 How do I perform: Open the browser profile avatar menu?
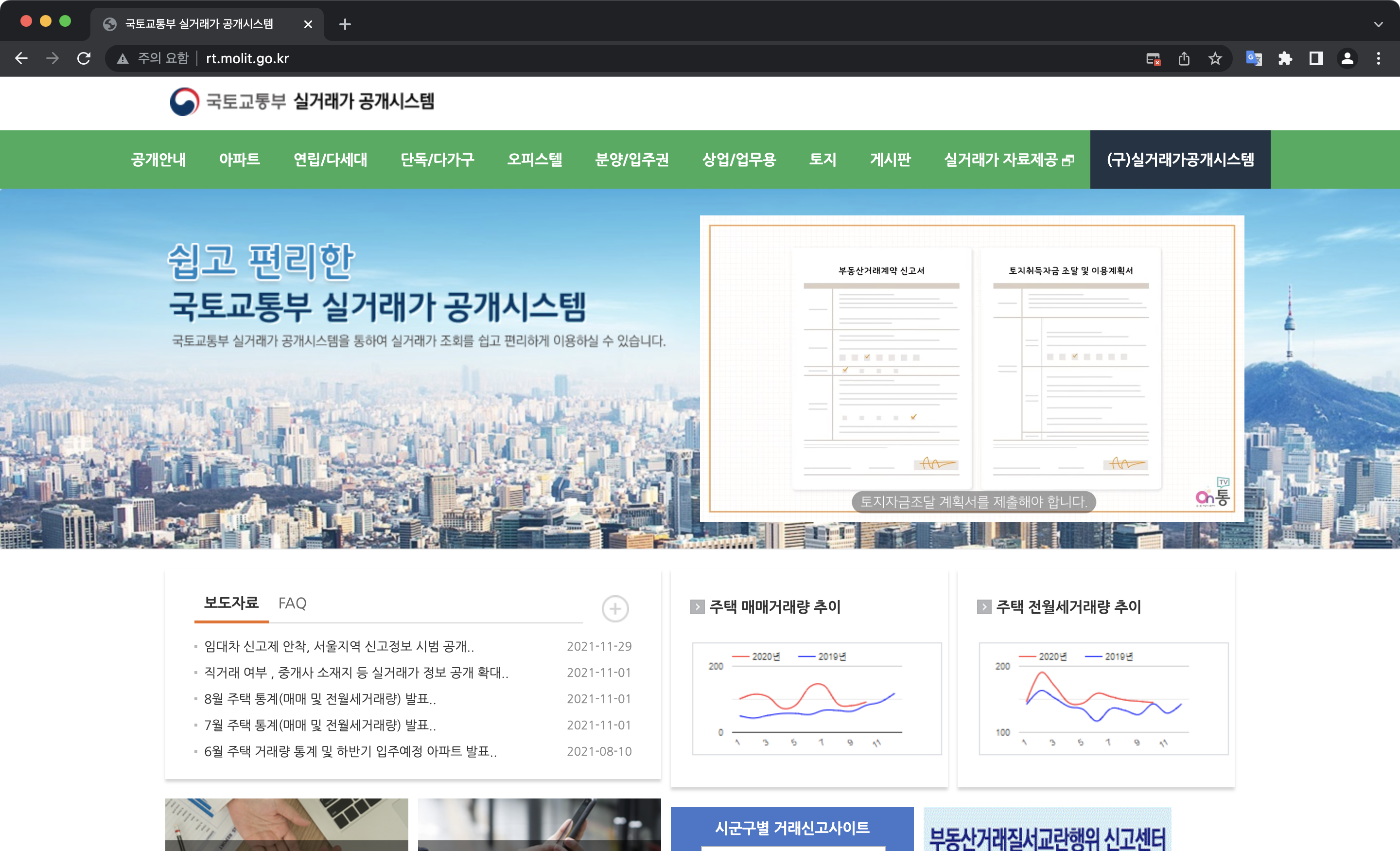coord(1347,58)
